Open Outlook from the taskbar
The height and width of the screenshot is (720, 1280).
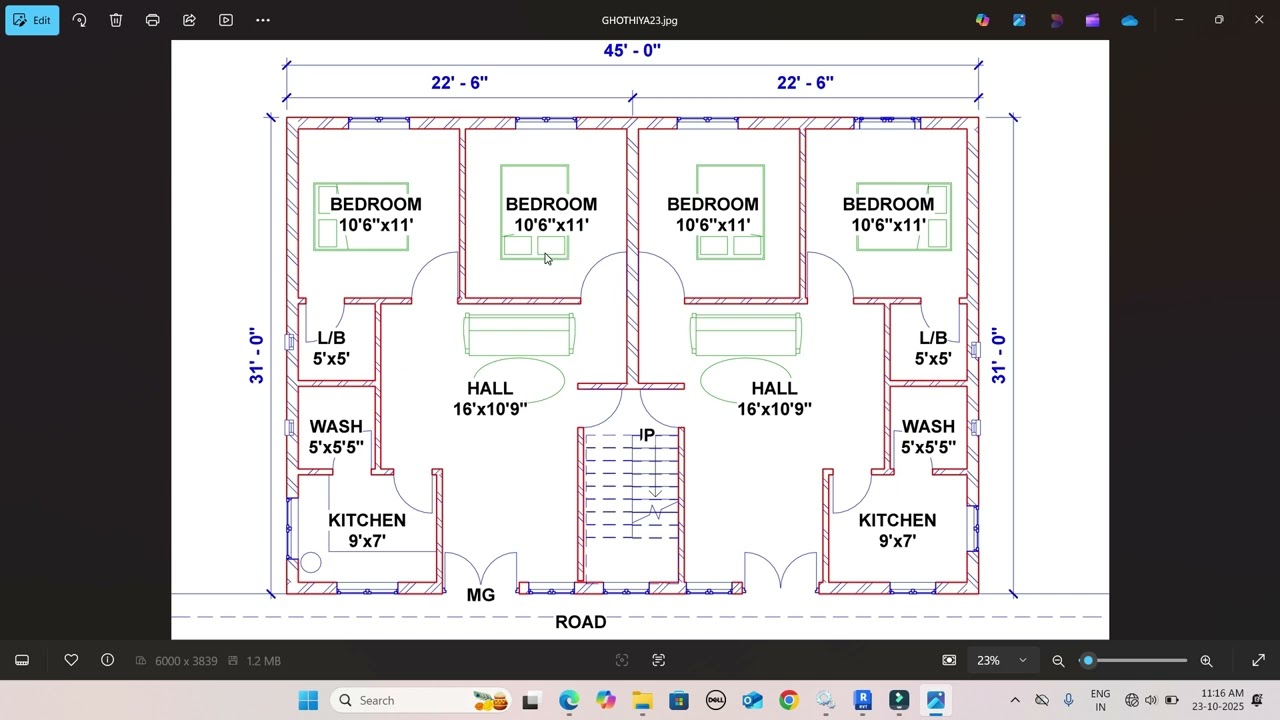[x=752, y=700]
